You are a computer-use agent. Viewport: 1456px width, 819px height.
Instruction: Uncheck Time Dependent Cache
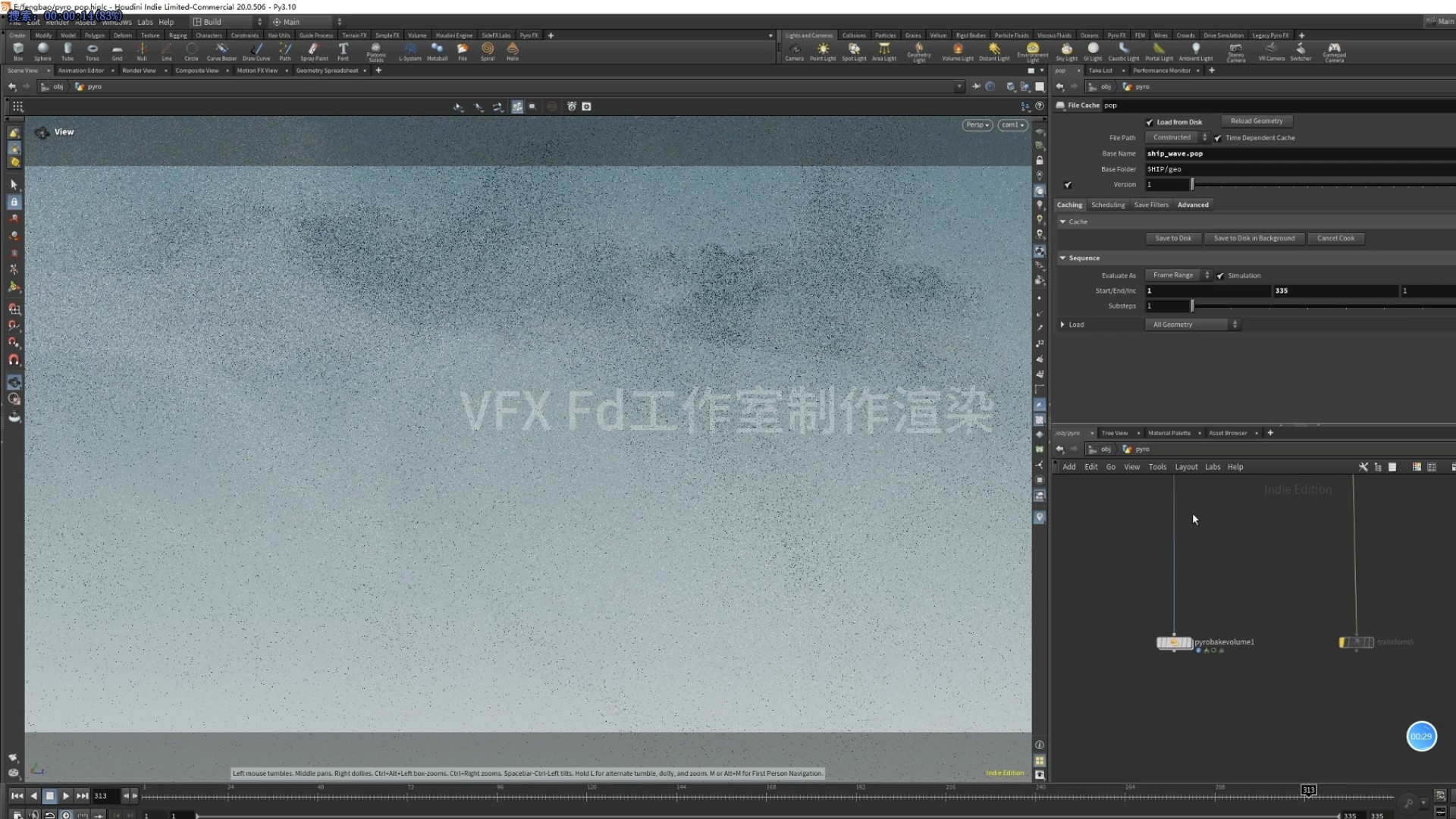pos(1218,138)
